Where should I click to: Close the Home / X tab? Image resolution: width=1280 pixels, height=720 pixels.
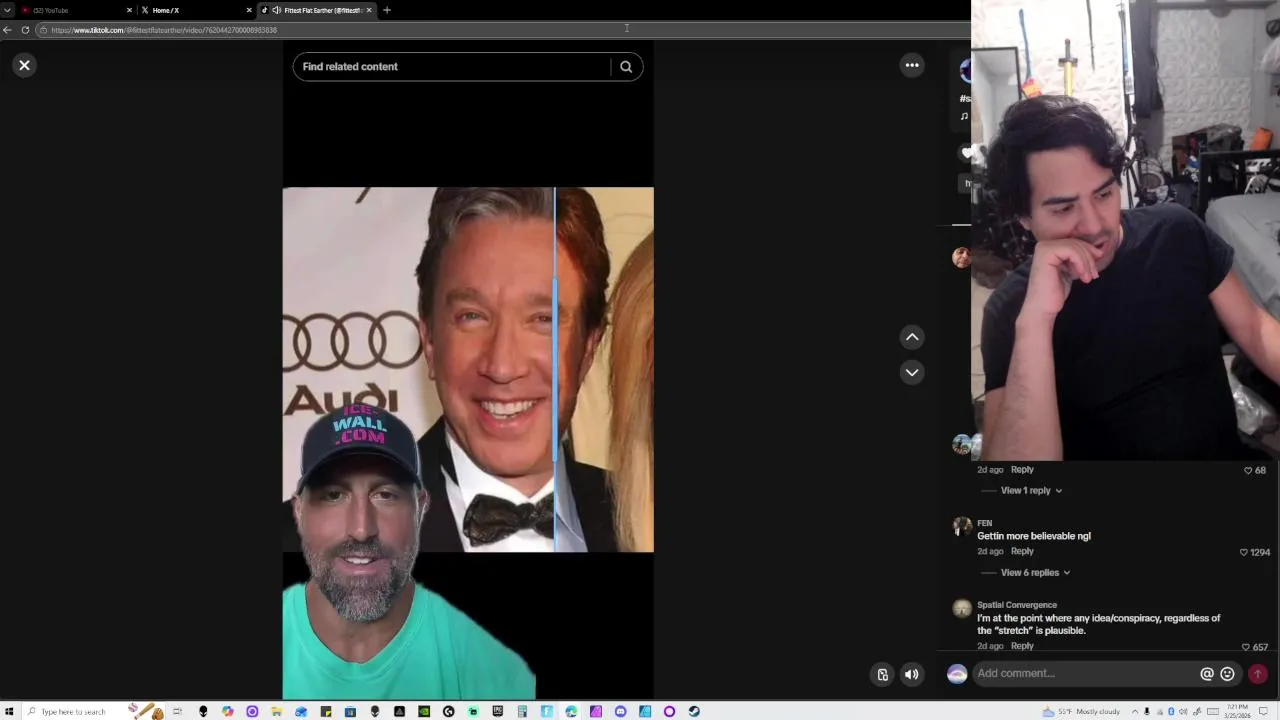249,10
